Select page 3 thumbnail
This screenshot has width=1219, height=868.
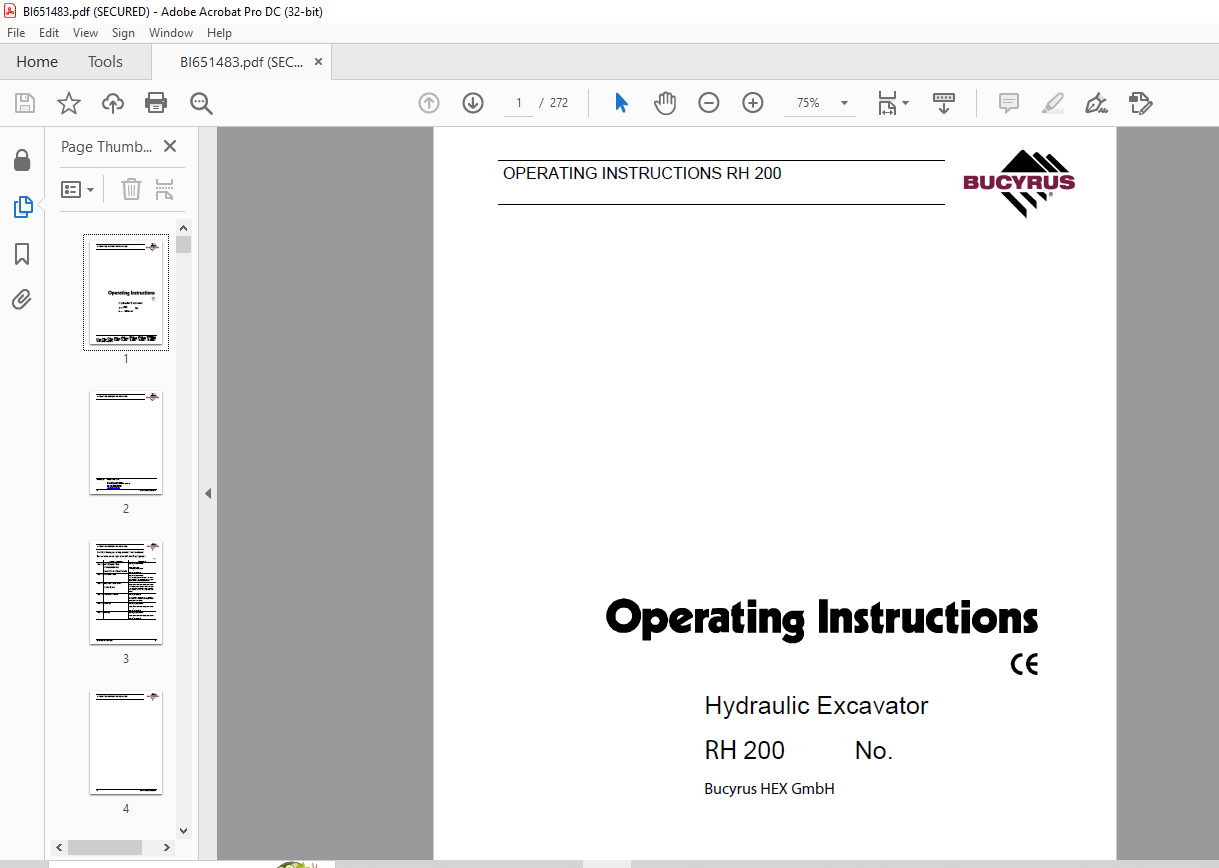[126, 593]
